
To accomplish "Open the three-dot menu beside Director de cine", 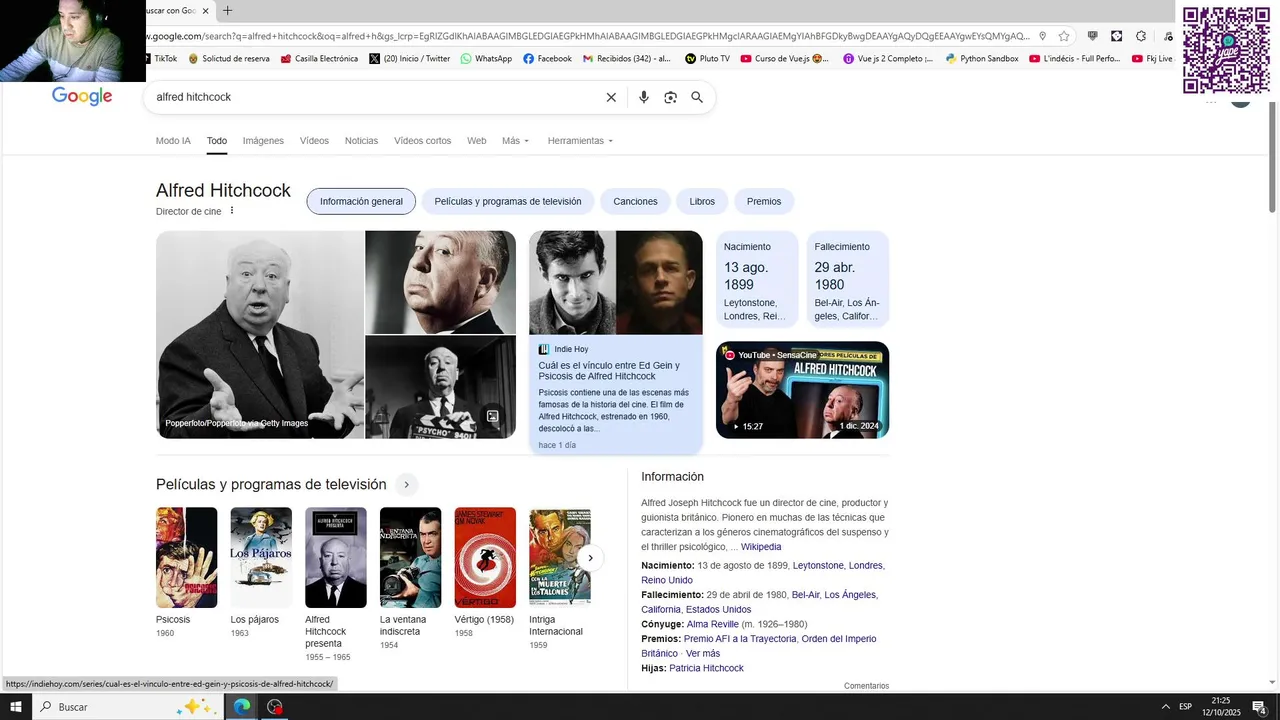I will 232,211.
